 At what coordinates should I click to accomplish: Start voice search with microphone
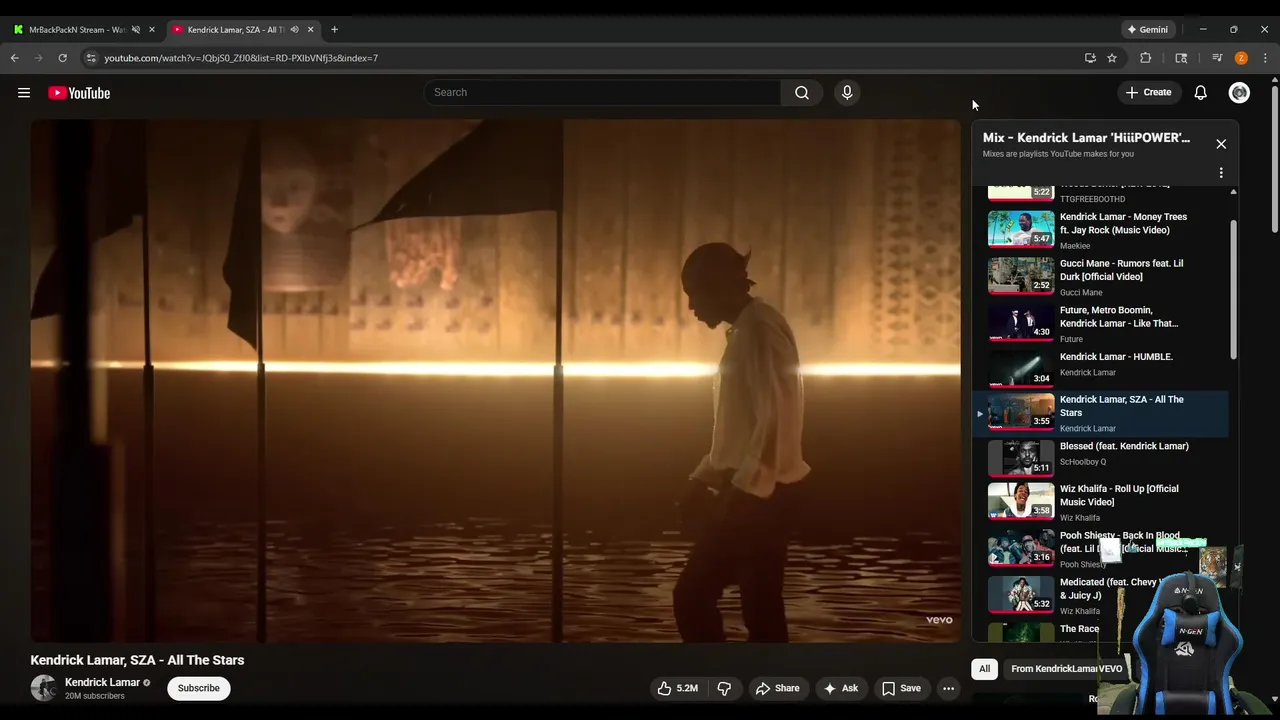click(x=847, y=93)
